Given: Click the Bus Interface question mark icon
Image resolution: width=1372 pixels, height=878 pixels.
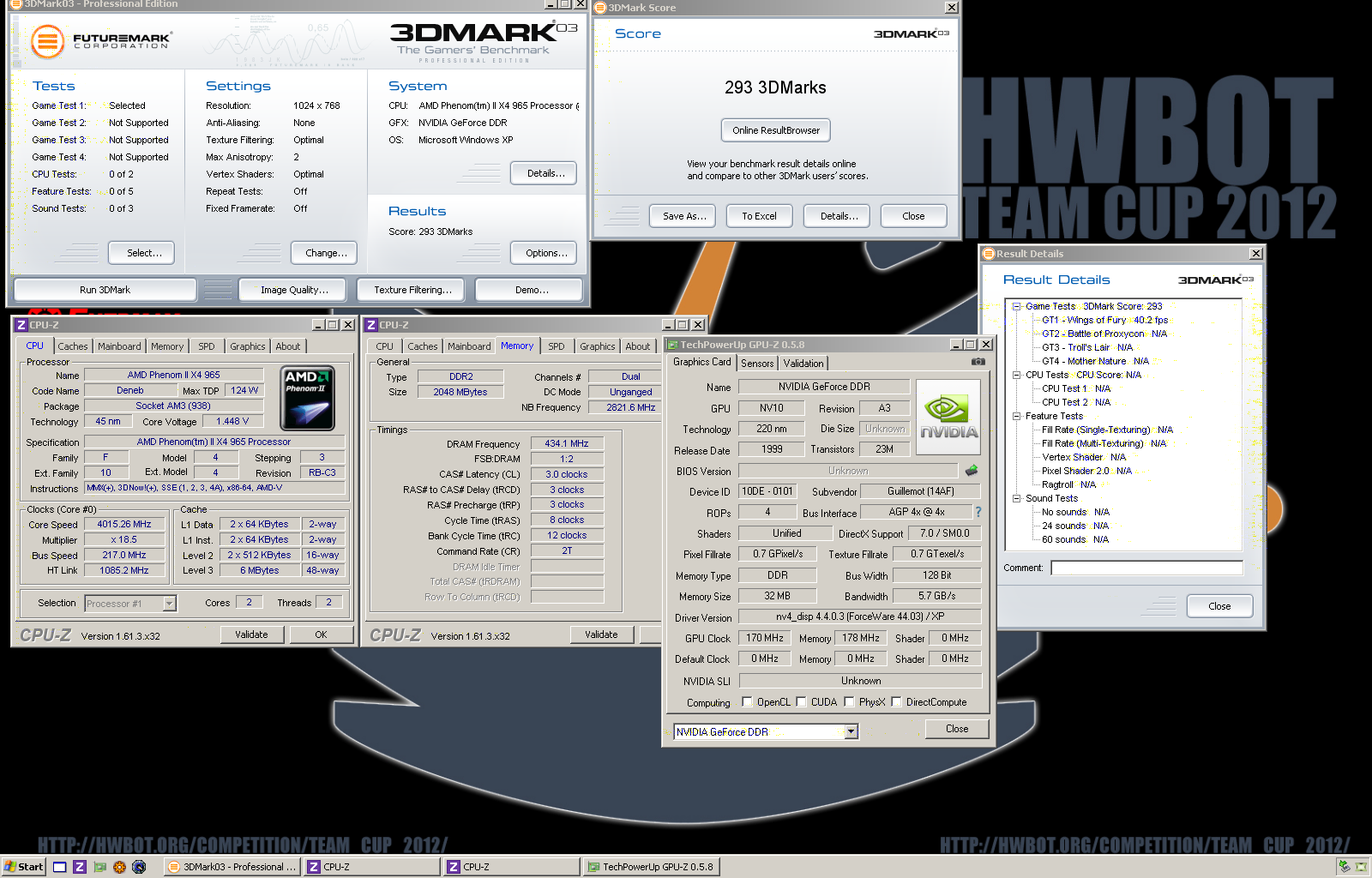Looking at the screenshot, I should point(978,512).
